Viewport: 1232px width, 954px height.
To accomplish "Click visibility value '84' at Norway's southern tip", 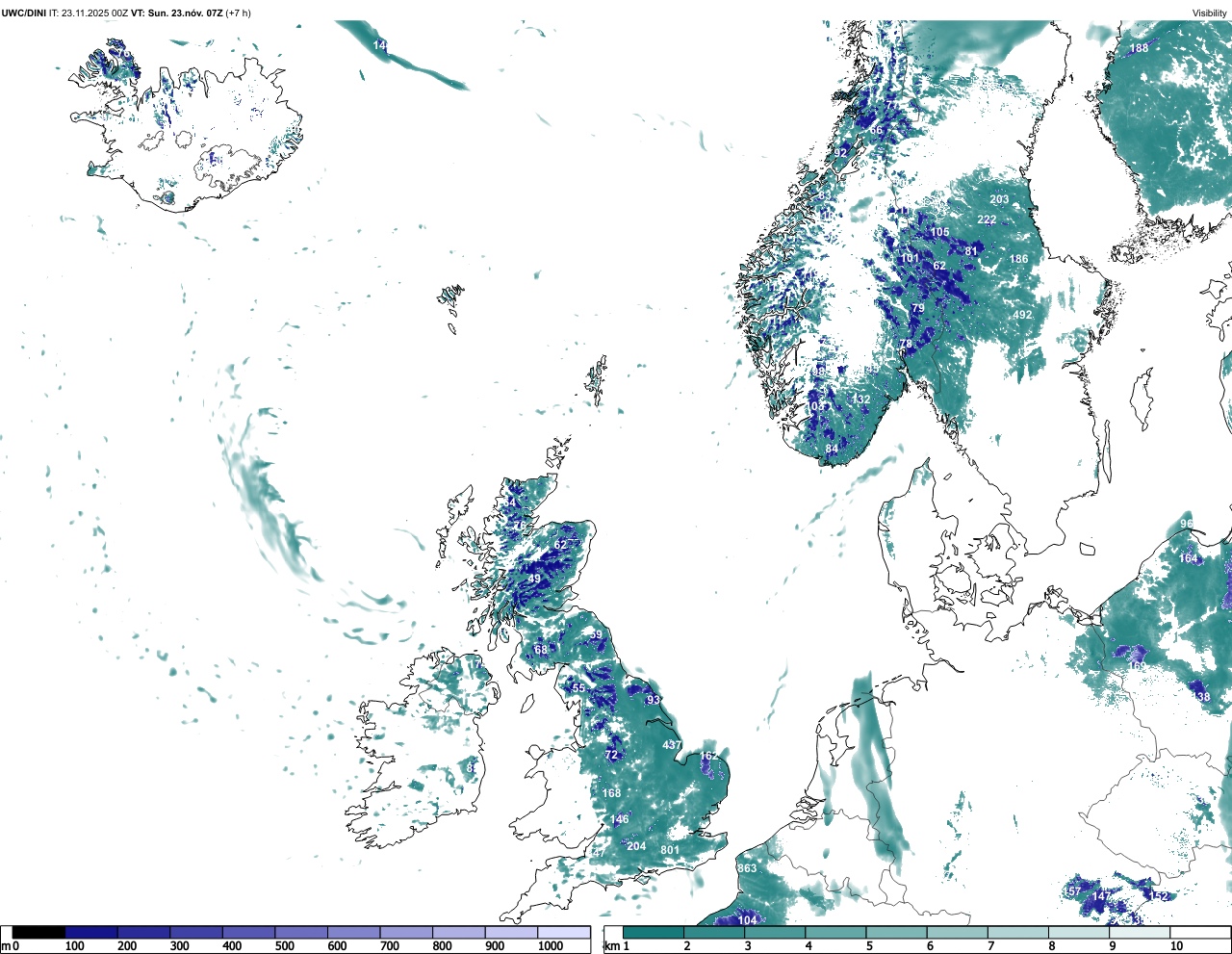I will [832, 449].
